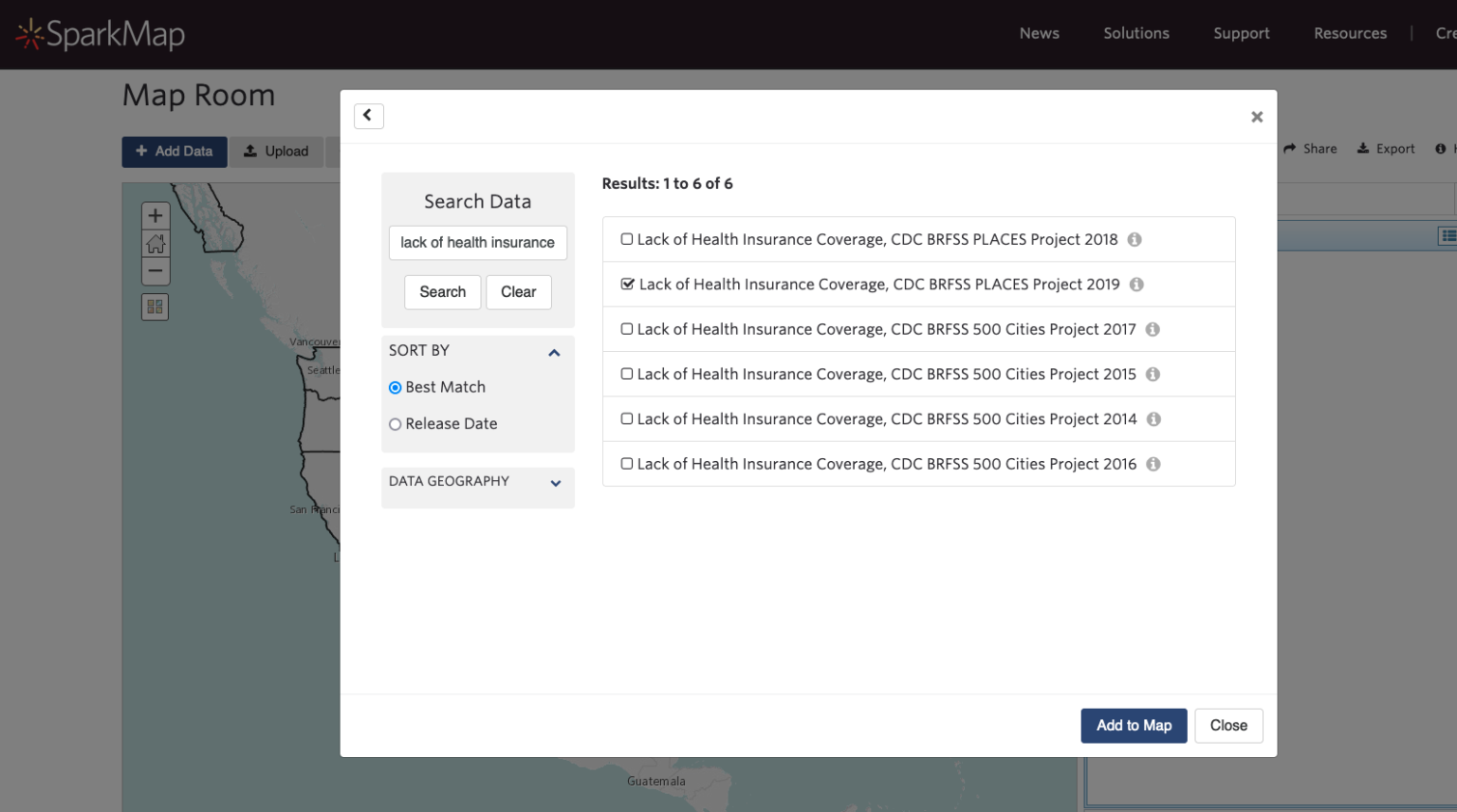Open the Solutions menu

coord(1135,32)
